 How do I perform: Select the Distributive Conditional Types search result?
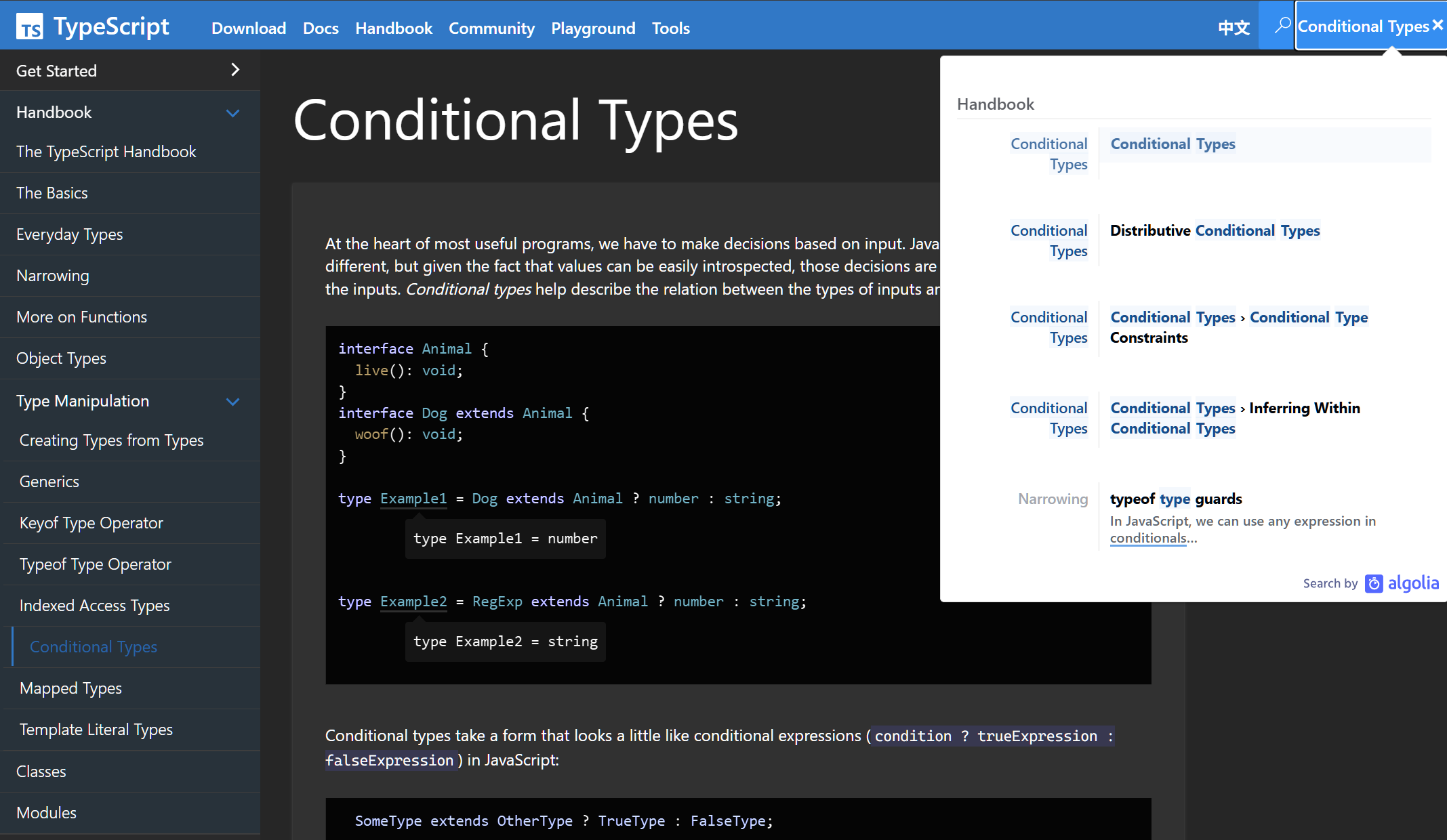1215,231
